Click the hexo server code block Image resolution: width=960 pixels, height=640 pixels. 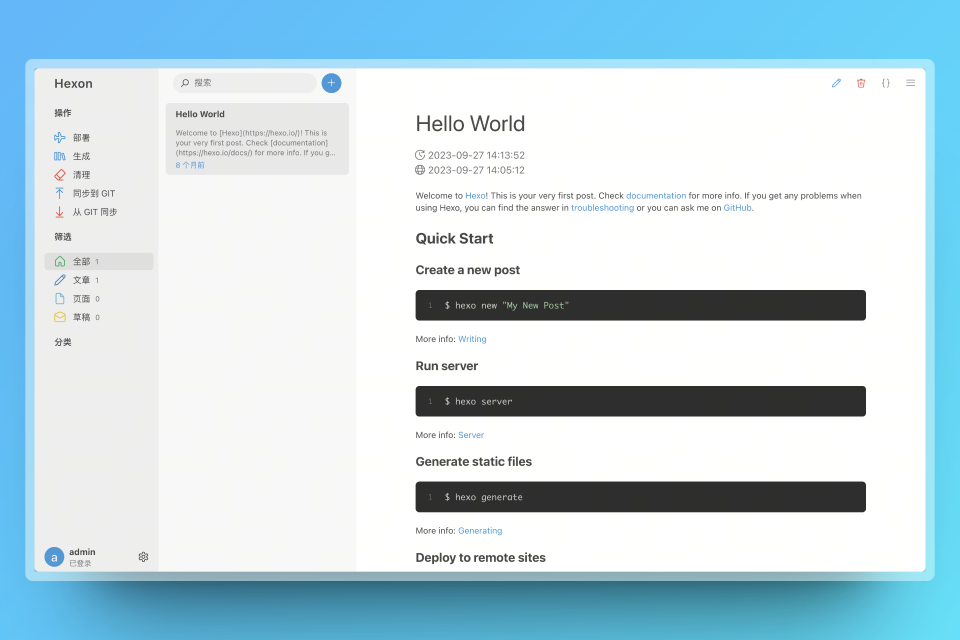click(640, 401)
